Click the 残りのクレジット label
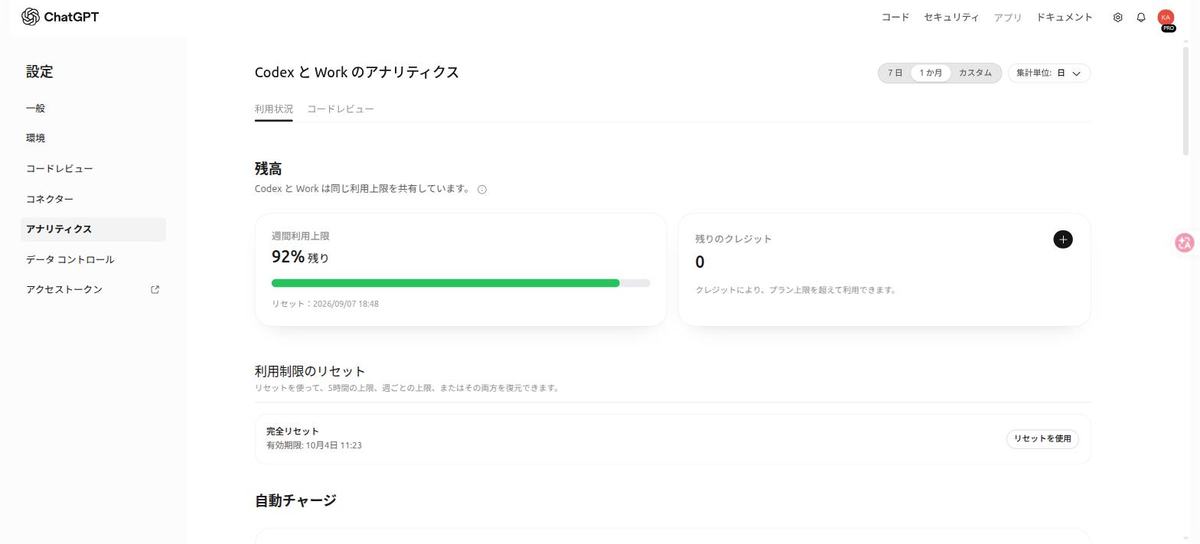The width and height of the screenshot is (1200, 544). (734, 239)
